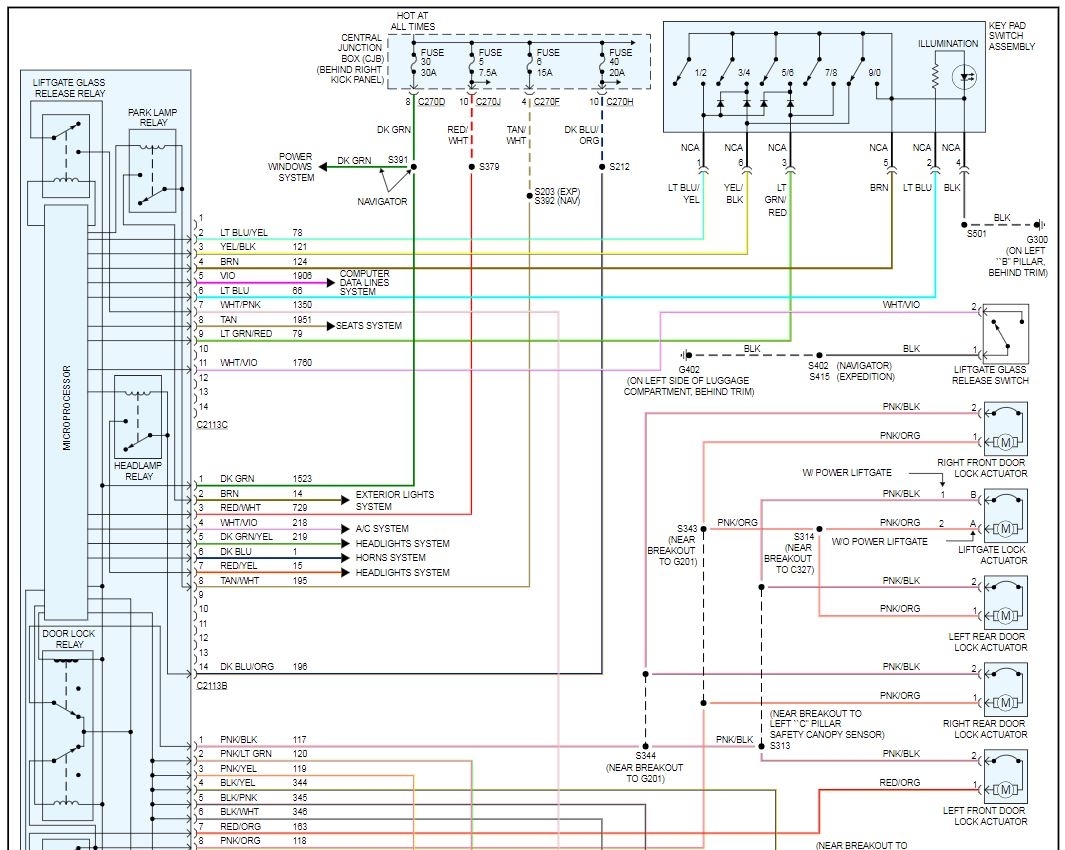Click the Right Rear Door Lock Actuator symbol
This screenshot has width=1065, height=850.
click(x=1005, y=690)
